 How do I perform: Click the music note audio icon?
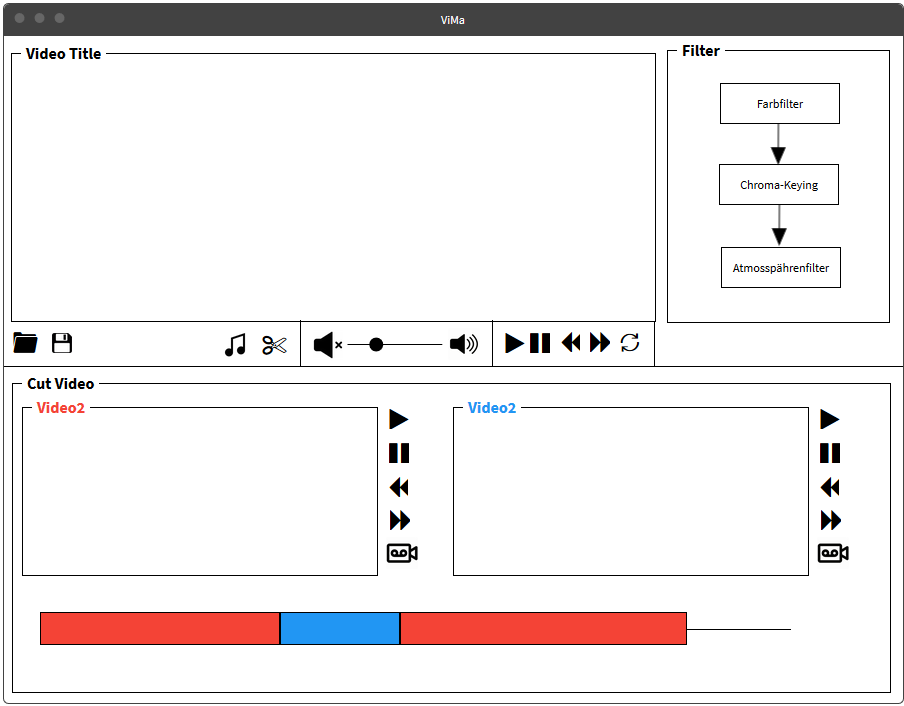click(235, 345)
